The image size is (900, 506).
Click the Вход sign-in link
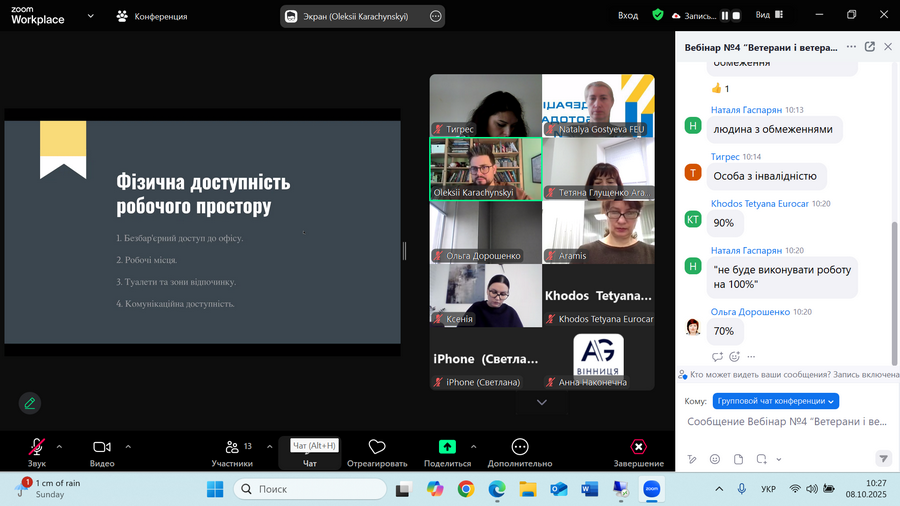(x=628, y=15)
